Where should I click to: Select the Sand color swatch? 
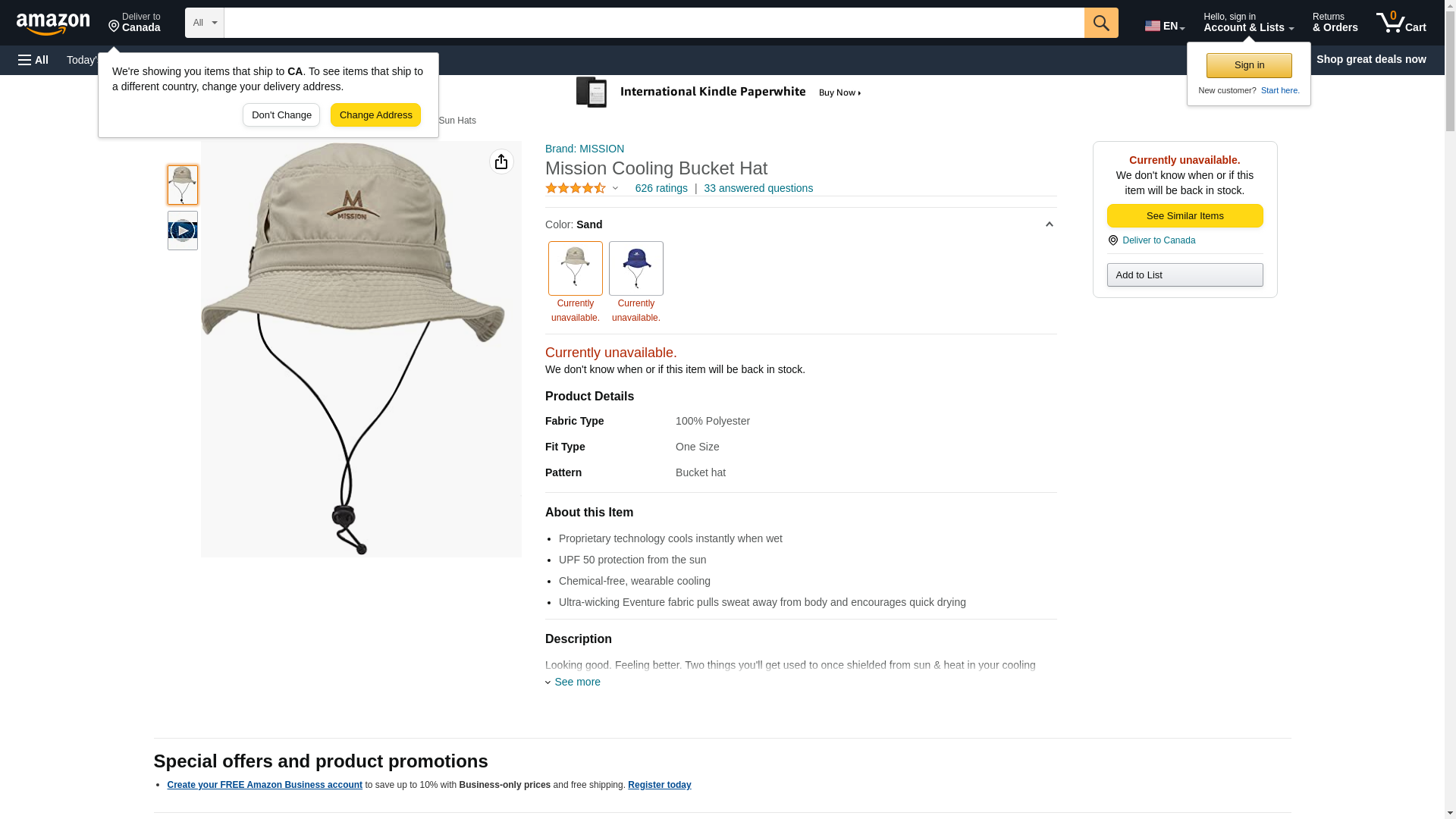[575, 268]
